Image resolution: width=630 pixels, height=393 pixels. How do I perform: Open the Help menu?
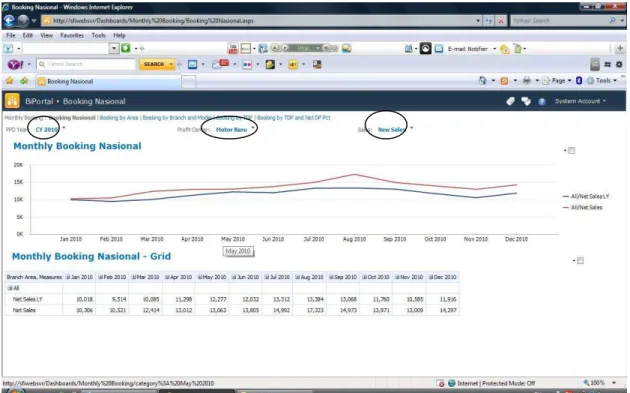tap(119, 35)
